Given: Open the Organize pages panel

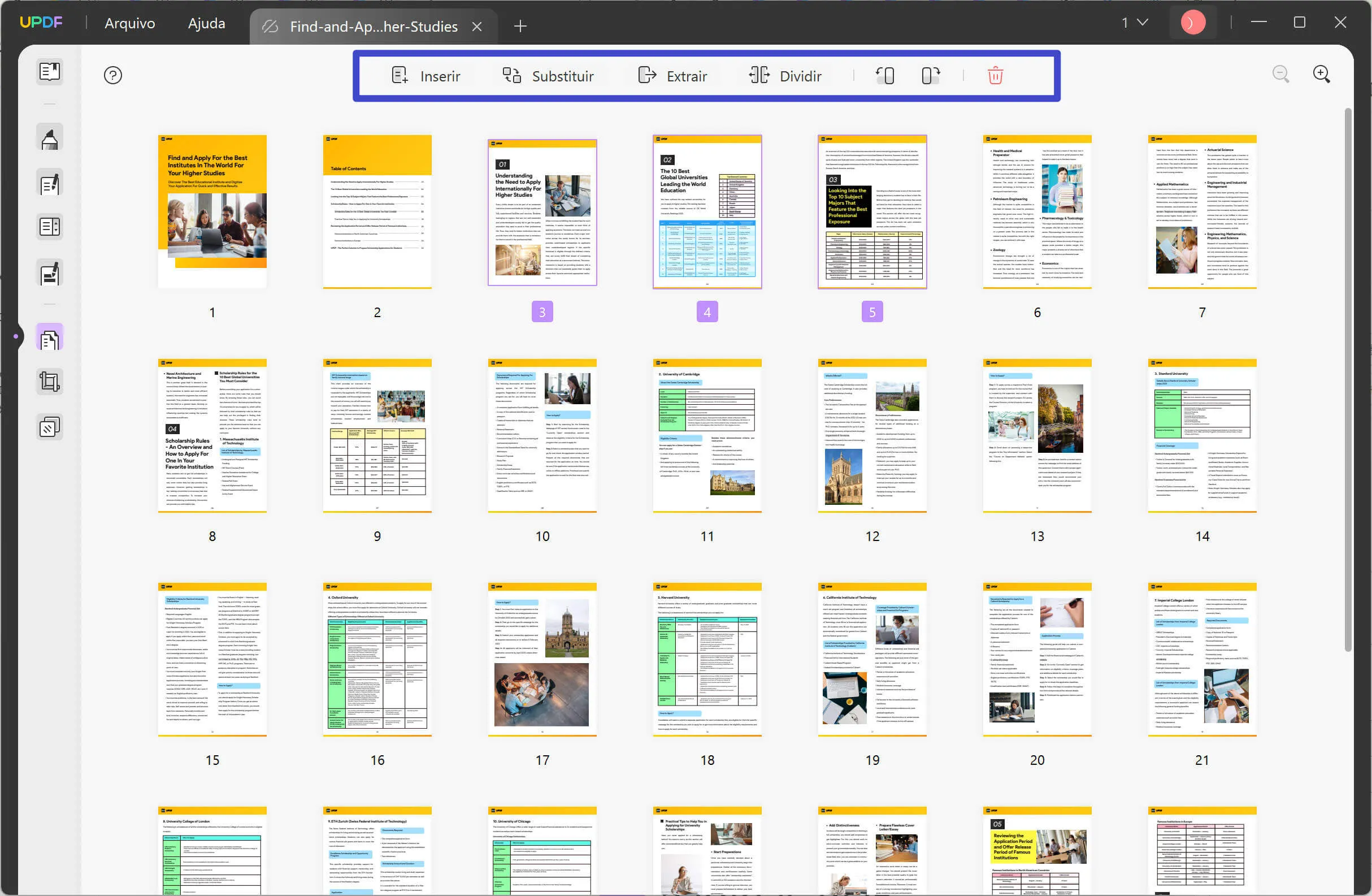Looking at the screenshot, I should 49,337.
